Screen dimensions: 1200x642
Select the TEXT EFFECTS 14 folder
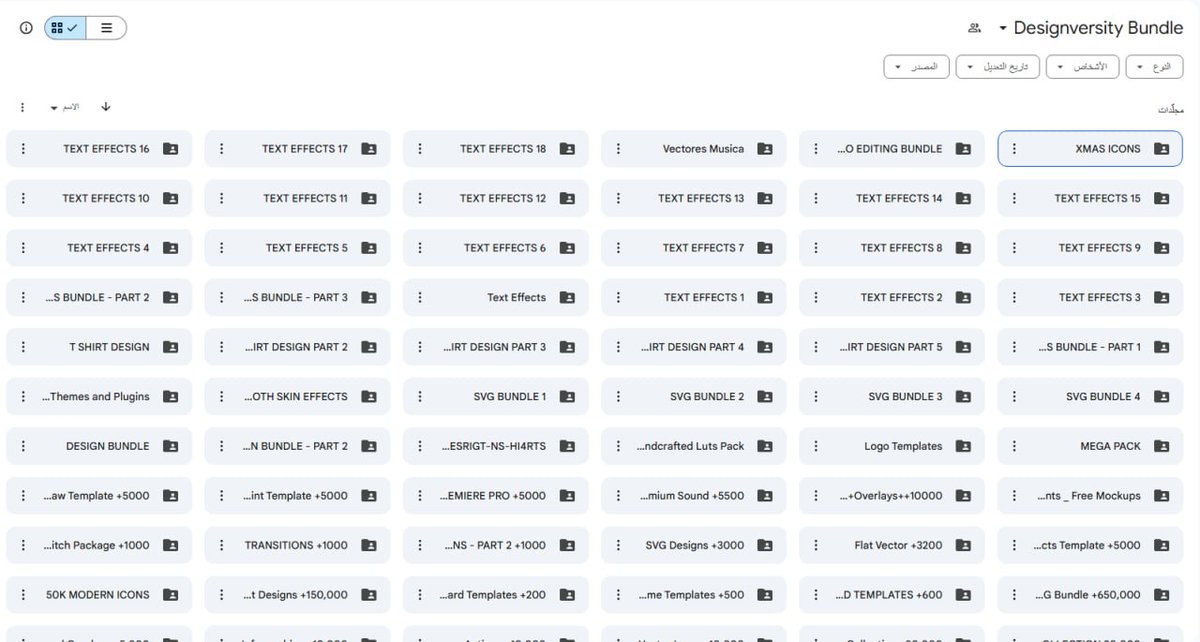pos(892,198)
